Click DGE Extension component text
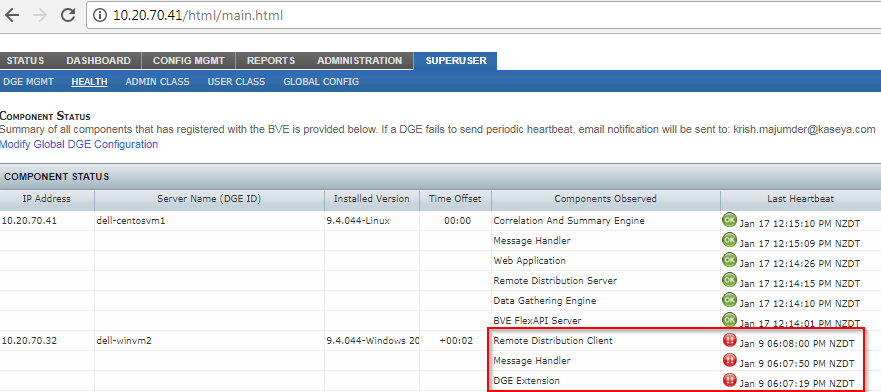The width and height of the screenshot is (881, 392). (526, 381)
